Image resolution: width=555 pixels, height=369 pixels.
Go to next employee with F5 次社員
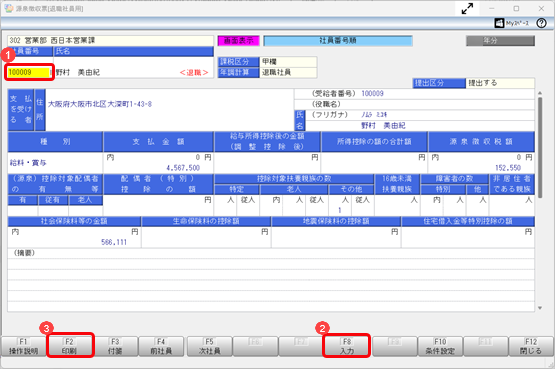pos(210,346)
